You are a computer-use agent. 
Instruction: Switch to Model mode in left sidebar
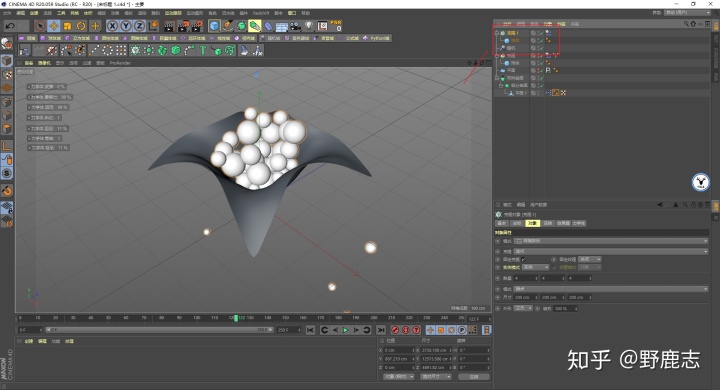pos(6,60)
